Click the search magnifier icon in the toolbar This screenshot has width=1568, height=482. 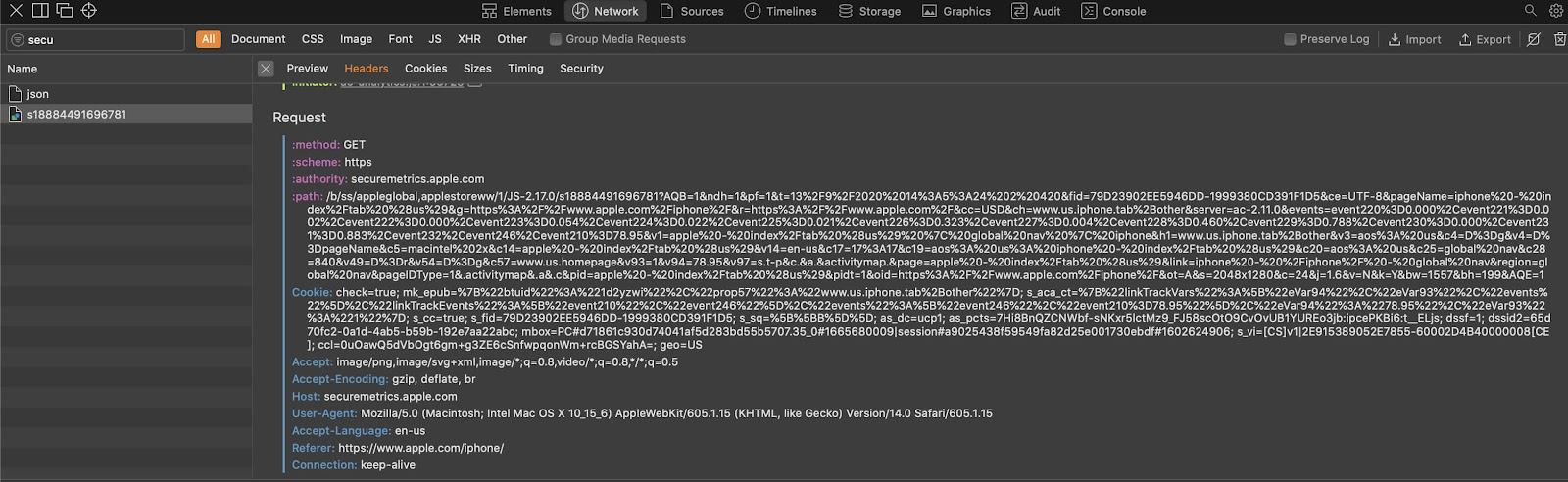click(1530, 11)
